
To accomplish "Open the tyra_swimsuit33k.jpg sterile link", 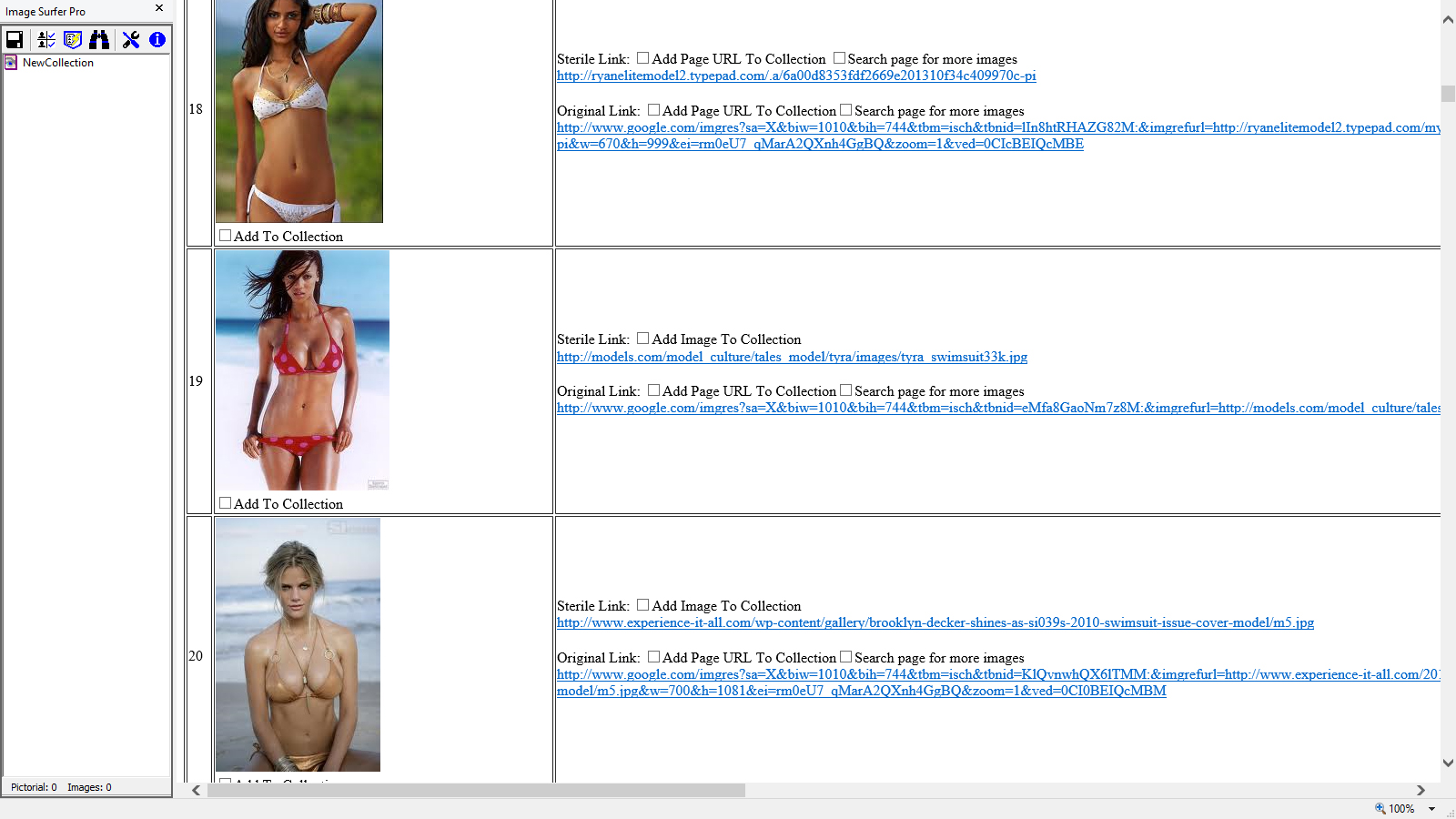I will click(792, 357).
